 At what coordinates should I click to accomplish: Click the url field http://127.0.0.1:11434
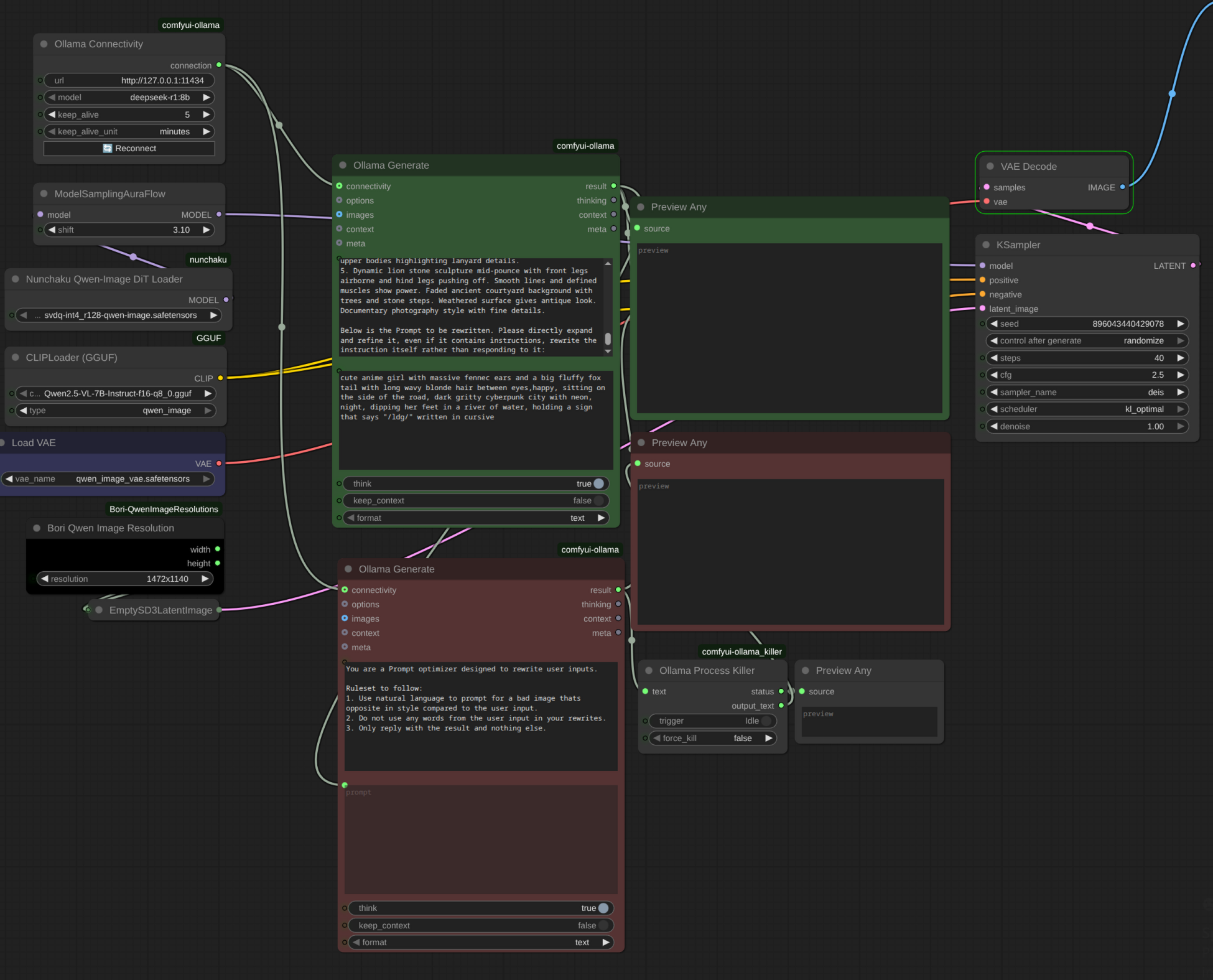129,80
